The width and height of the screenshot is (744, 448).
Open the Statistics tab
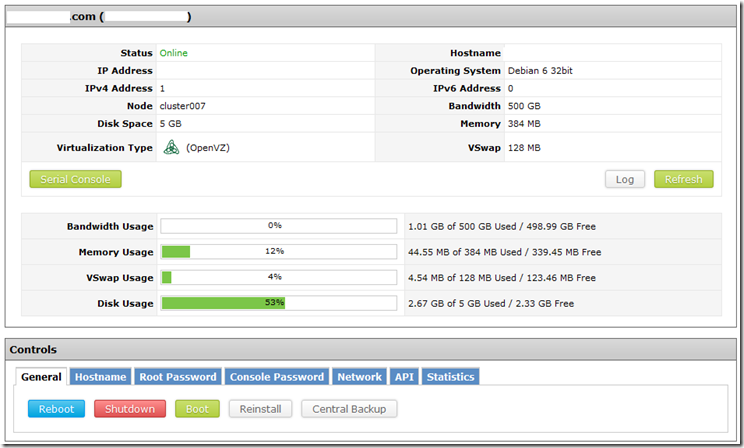pos(450,377)
